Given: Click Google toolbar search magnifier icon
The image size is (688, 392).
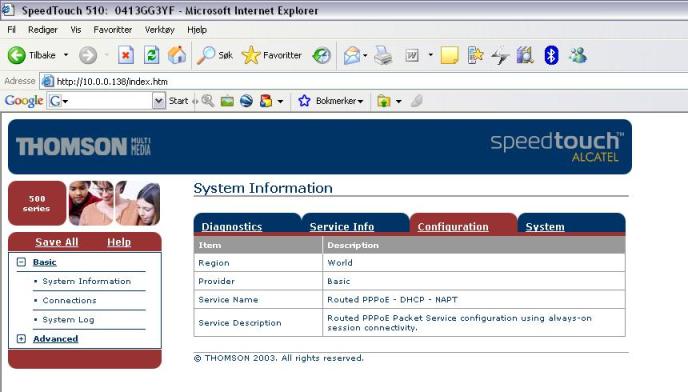Looking at the screenshot, I should (208, 101).
